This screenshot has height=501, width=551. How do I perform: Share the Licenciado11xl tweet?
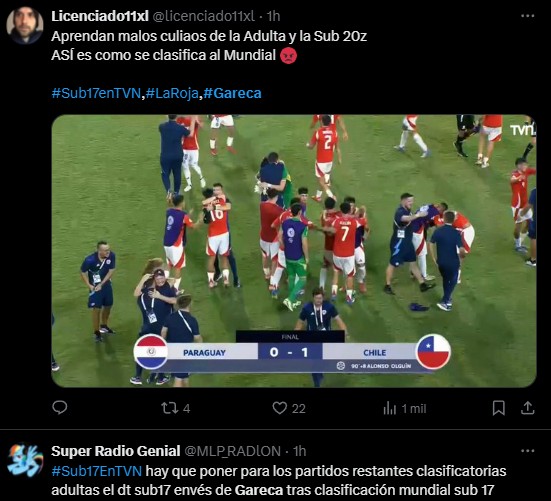coord(527,408)
